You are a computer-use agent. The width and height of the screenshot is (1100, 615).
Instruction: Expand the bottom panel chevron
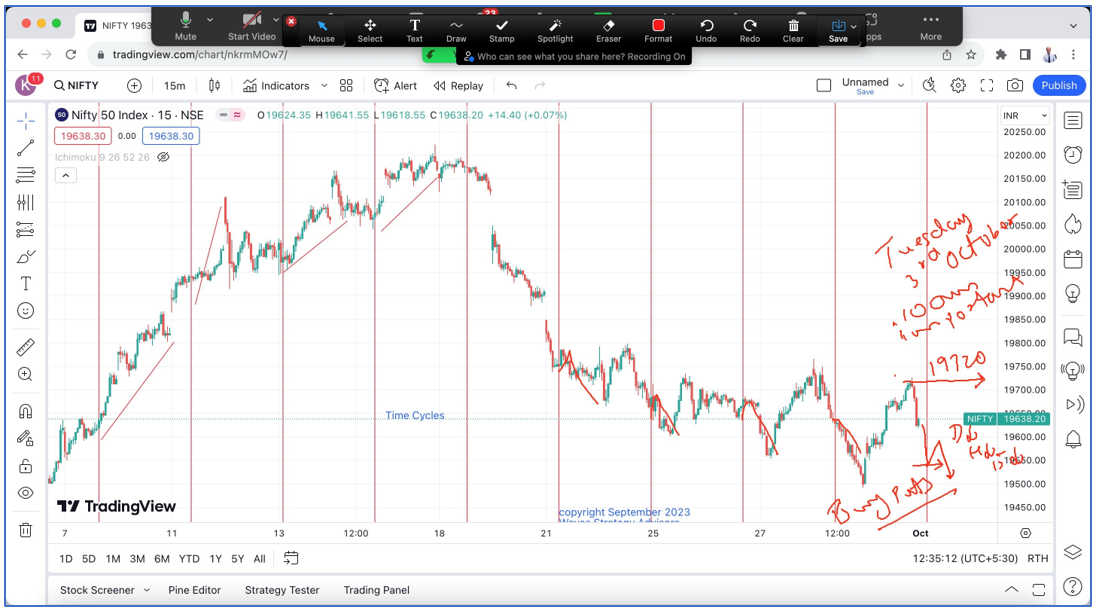(1011, 589)
